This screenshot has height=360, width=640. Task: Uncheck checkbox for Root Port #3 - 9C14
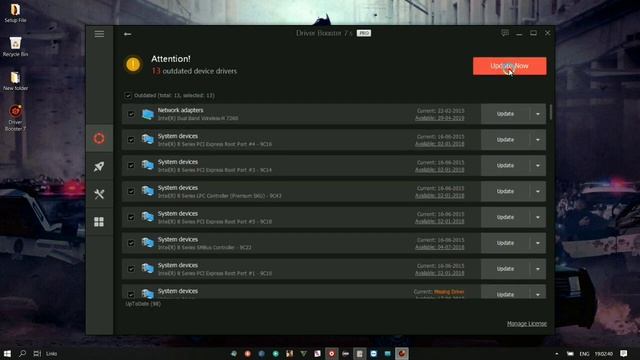pos(131,165)
